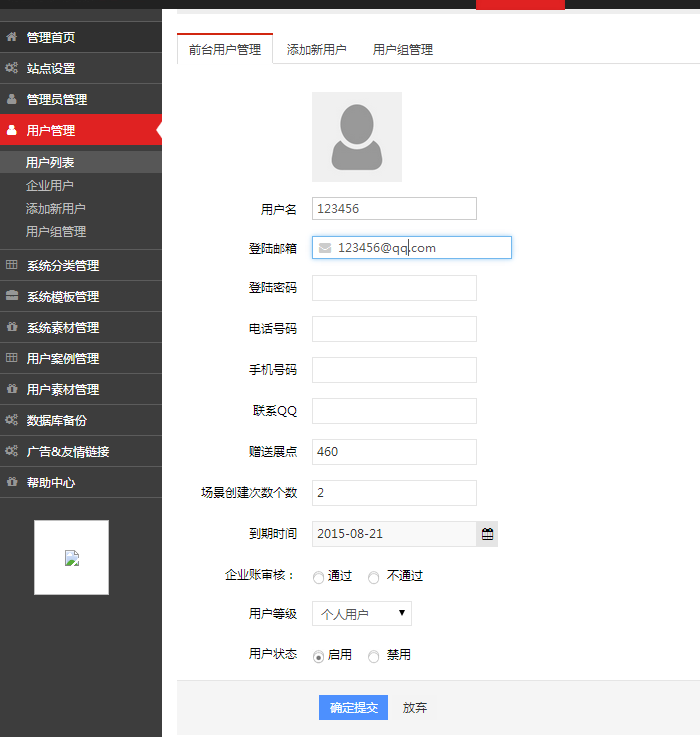Focus the 手机号码 input field

[394, 369]
